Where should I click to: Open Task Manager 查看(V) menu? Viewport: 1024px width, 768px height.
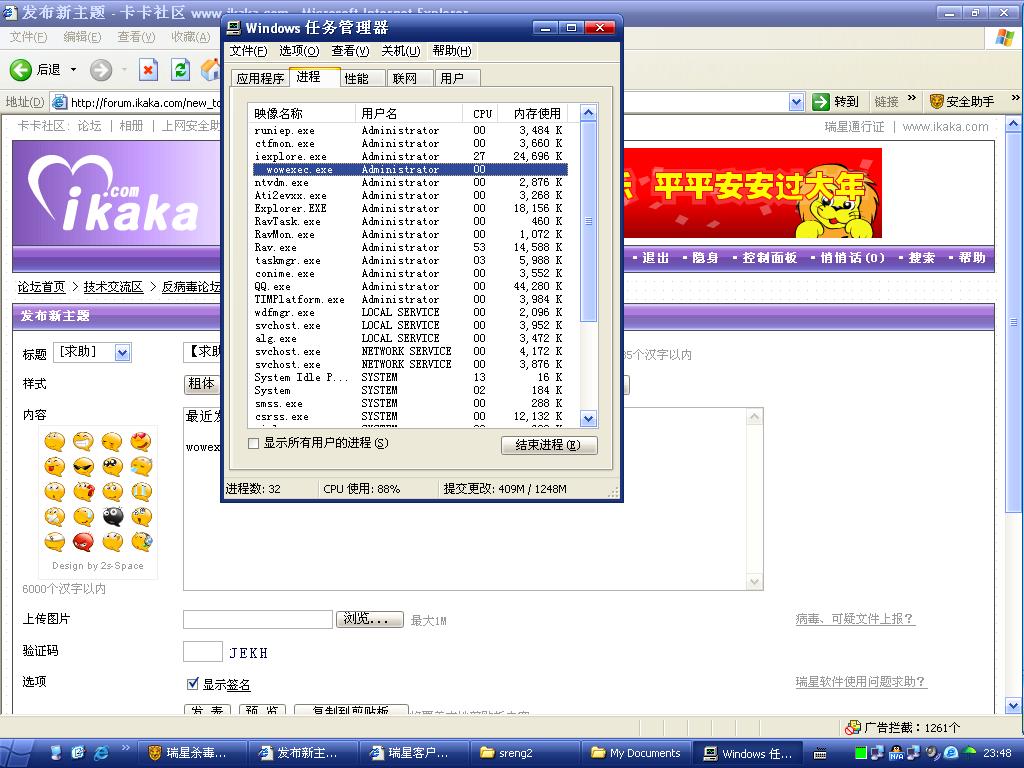[x=350, y=51]
